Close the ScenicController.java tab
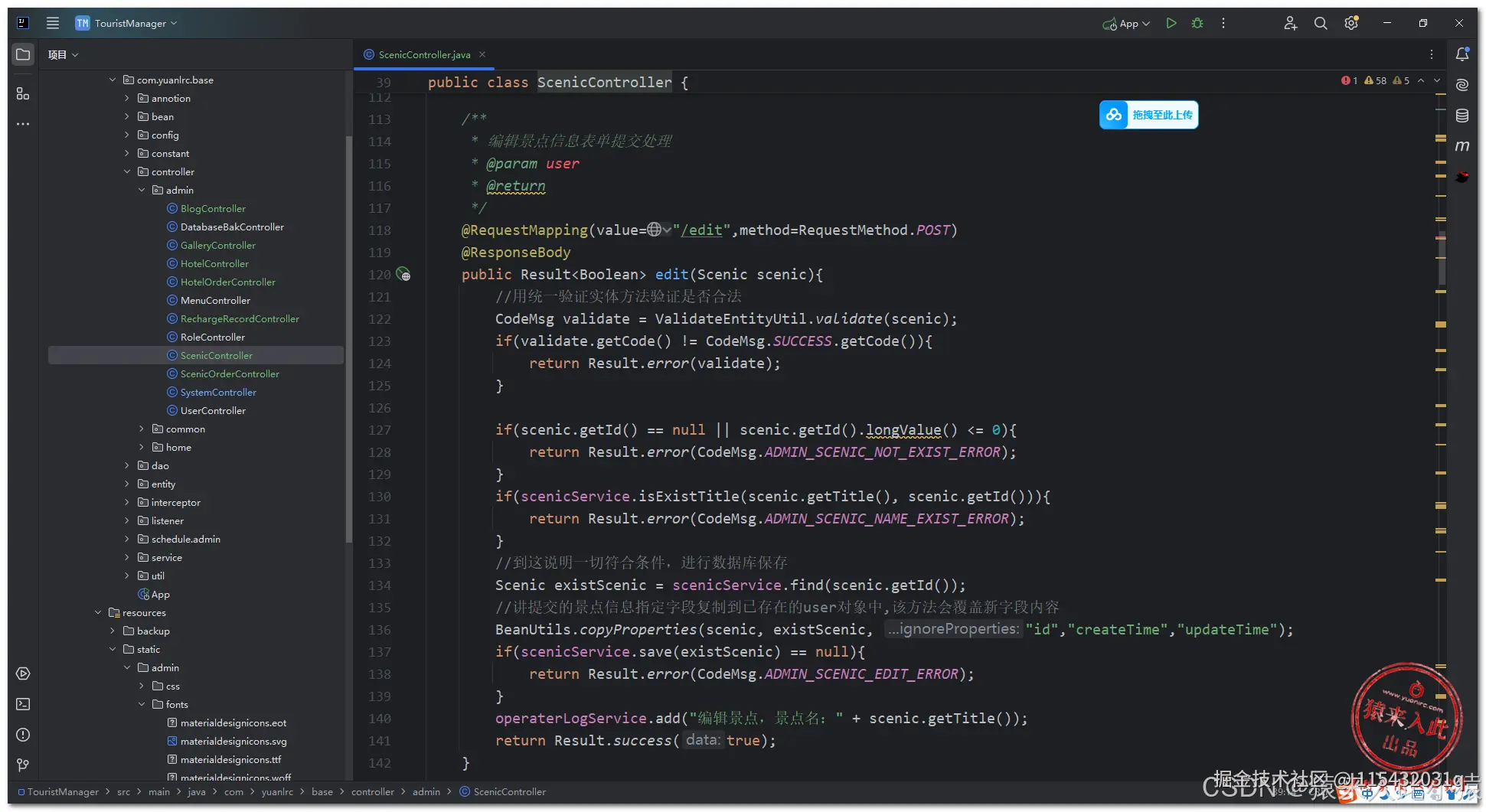1486x812 pixels. 482,54
